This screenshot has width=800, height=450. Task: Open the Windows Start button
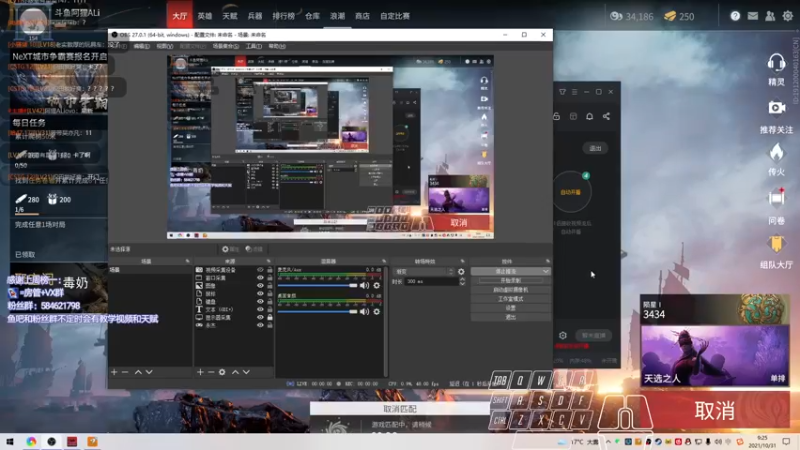click(x=10, y=441)
